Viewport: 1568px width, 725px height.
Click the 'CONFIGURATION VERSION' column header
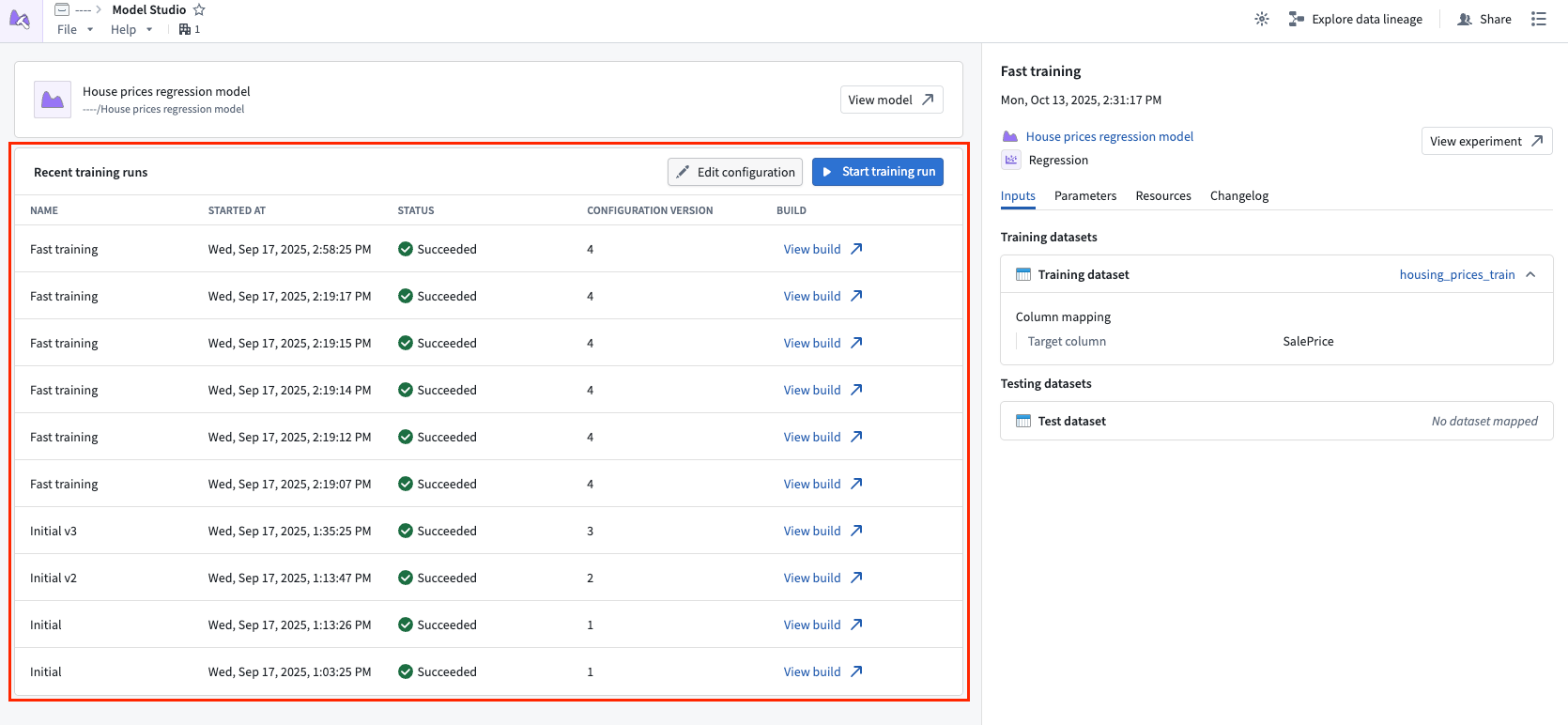click(650, 210)
